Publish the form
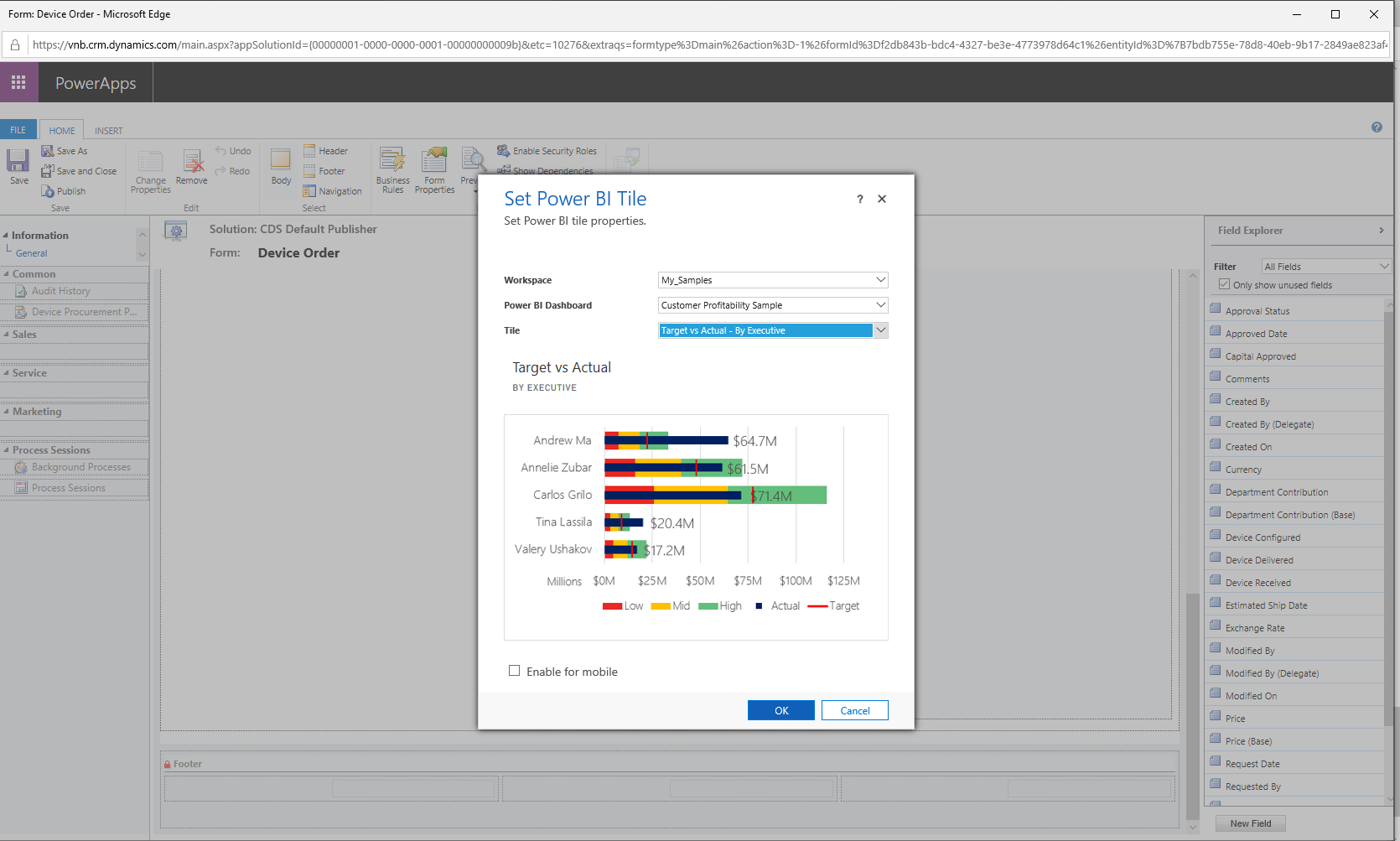1400x841 pixels. click(64, 191)
